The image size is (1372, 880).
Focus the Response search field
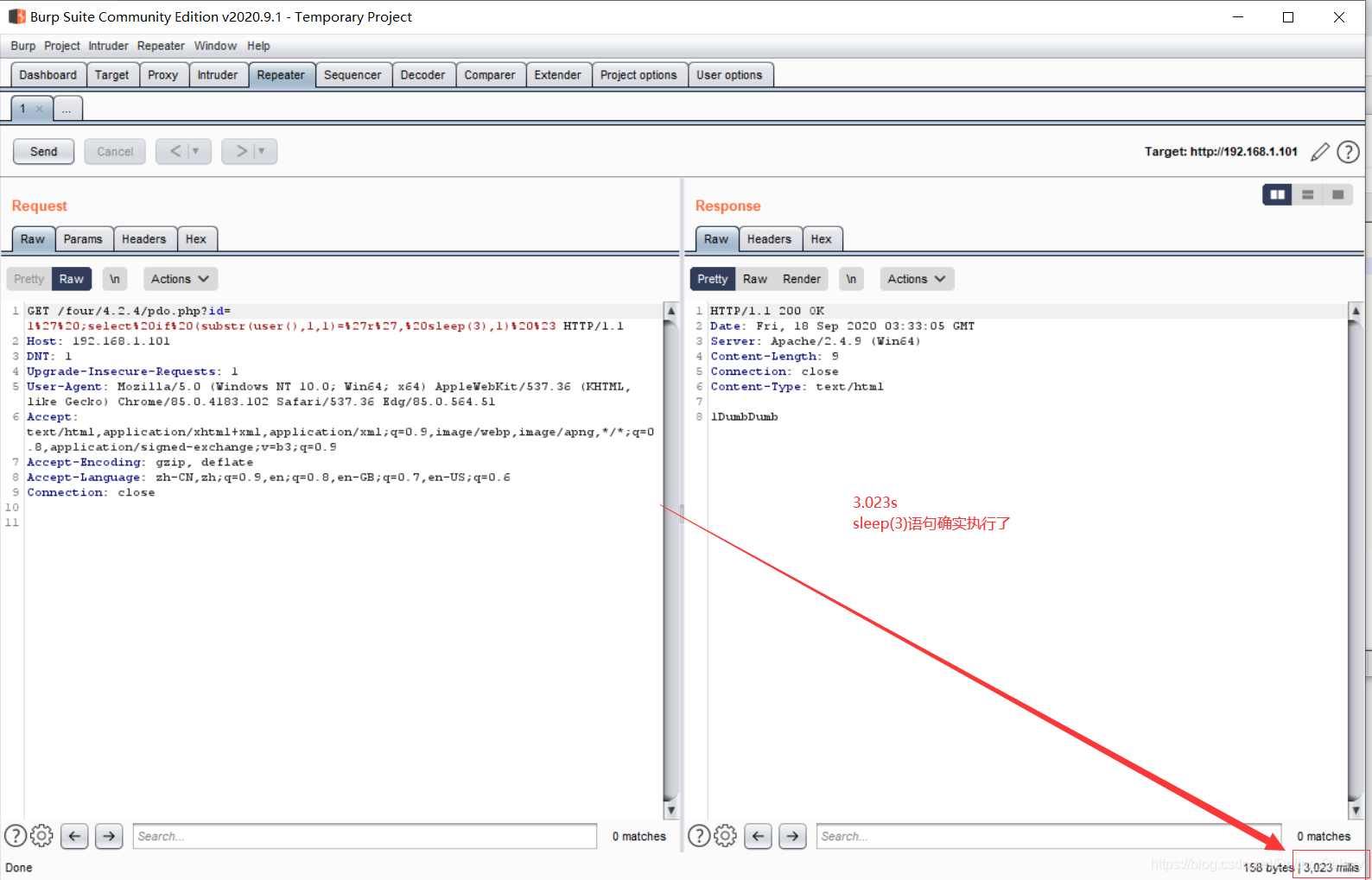tap(1048, 836)
